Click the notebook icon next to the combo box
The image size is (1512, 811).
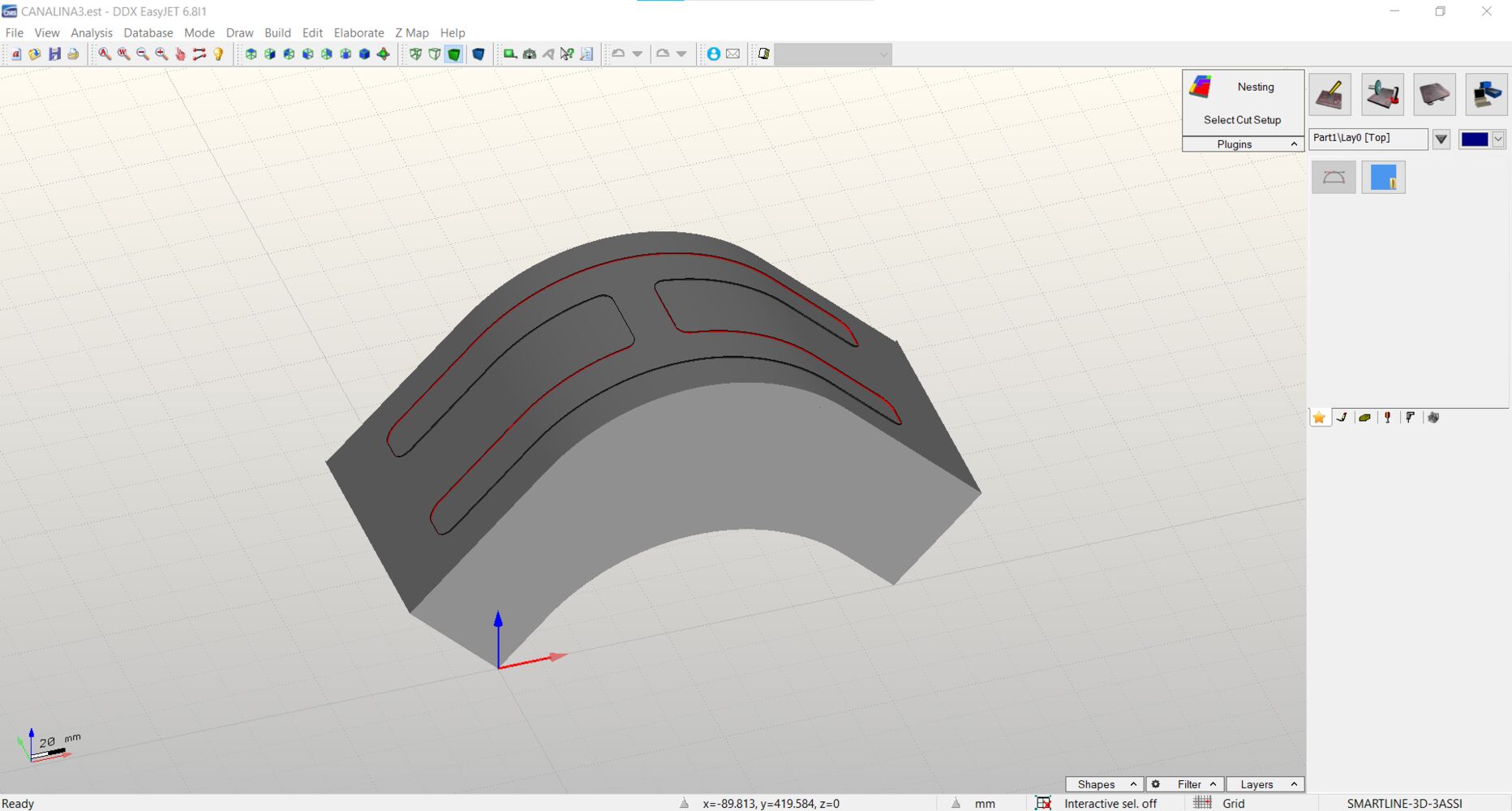[x=763, y=54]
